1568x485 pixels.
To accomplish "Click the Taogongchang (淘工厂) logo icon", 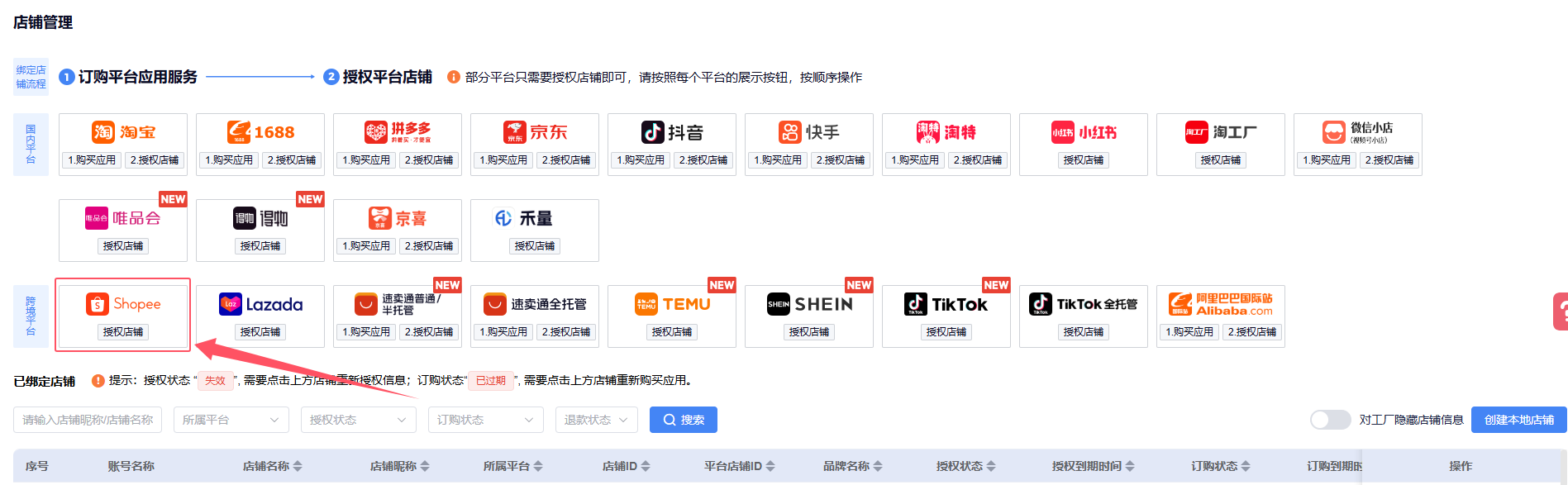I will click(x=1197, y=132).
